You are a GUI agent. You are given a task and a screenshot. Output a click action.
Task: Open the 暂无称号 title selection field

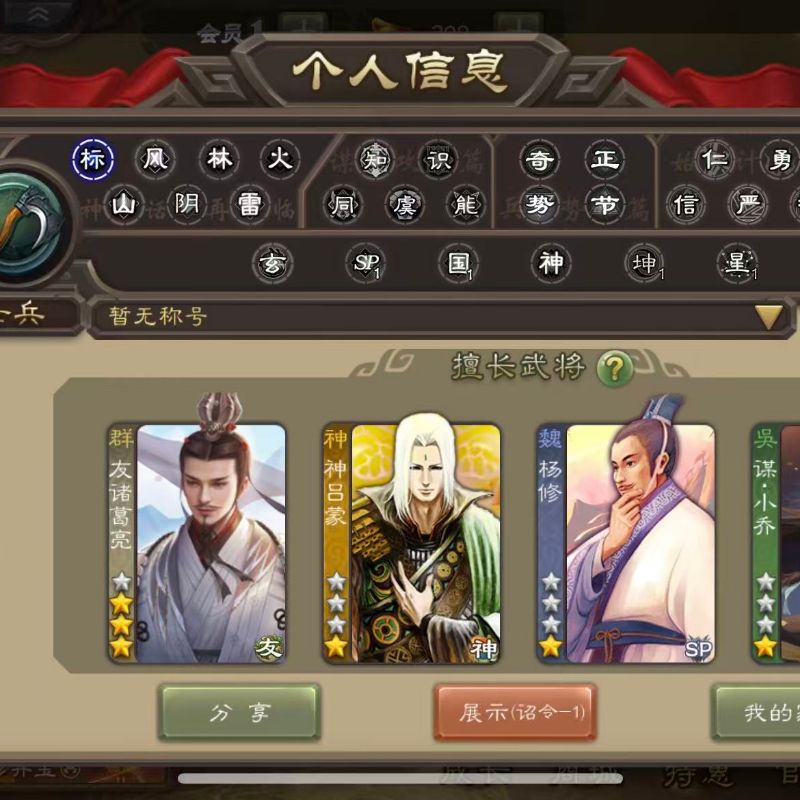(441, 317)
